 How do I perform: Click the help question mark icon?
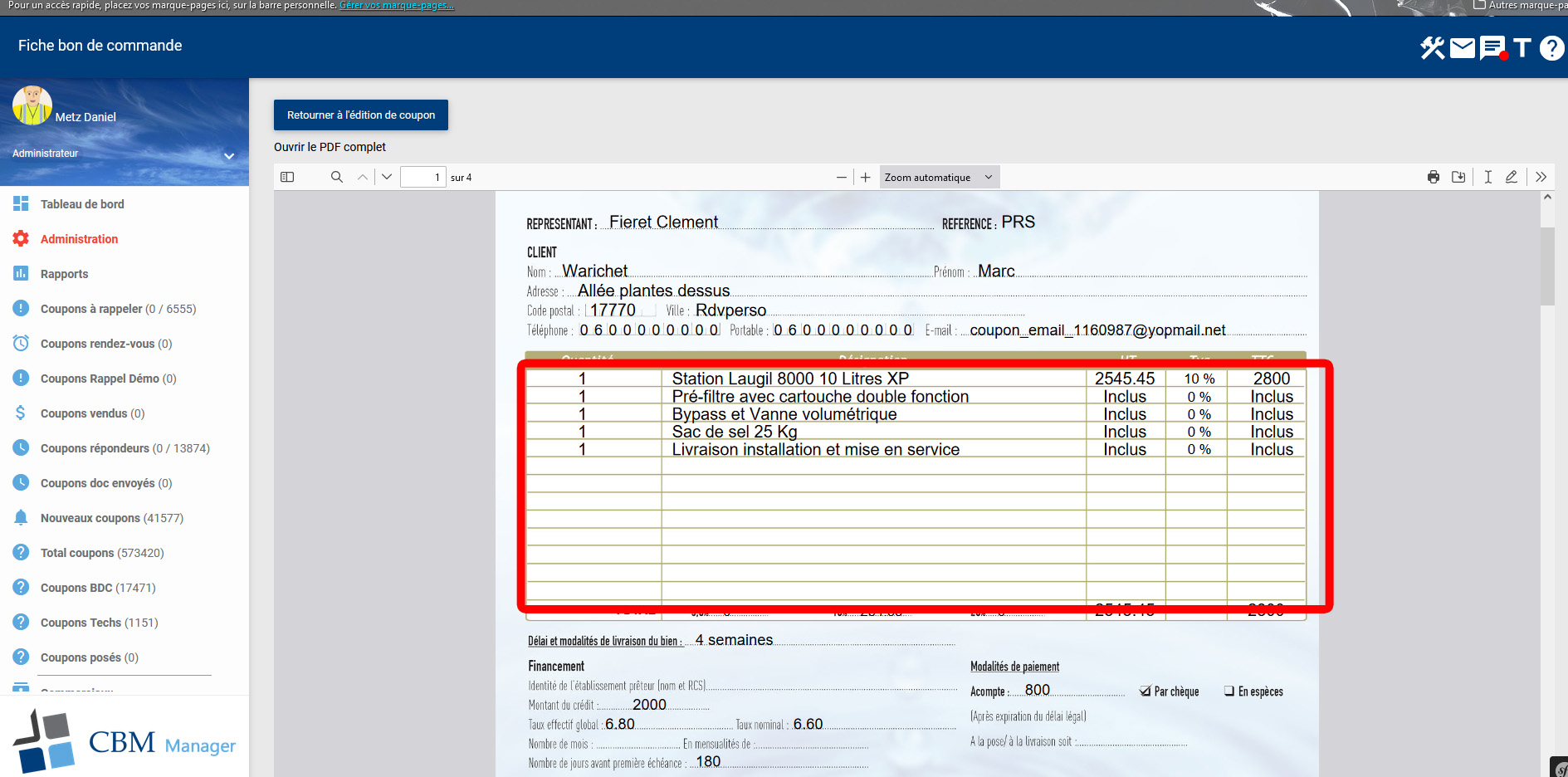coord(1551,48)
